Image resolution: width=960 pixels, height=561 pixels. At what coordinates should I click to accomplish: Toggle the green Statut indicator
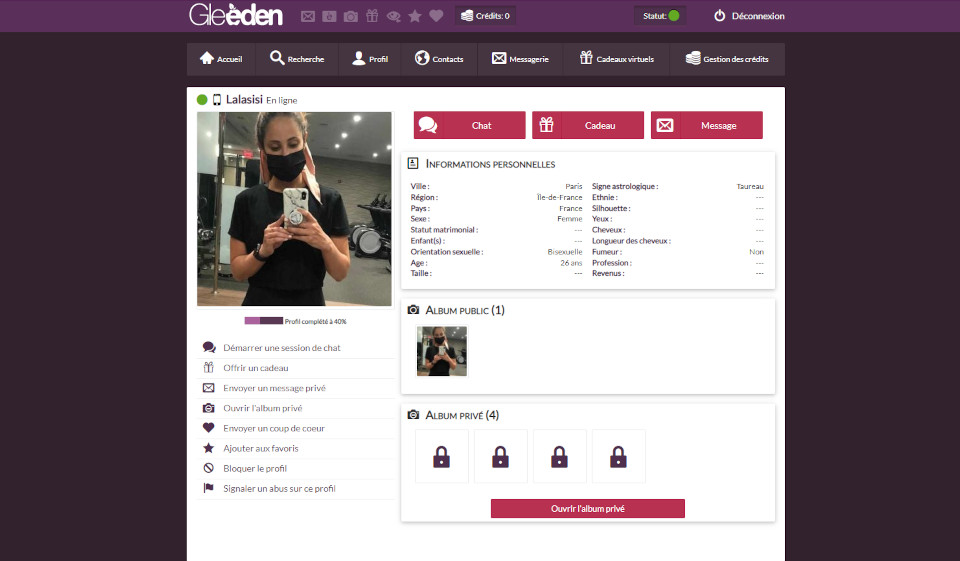point(673,16)
